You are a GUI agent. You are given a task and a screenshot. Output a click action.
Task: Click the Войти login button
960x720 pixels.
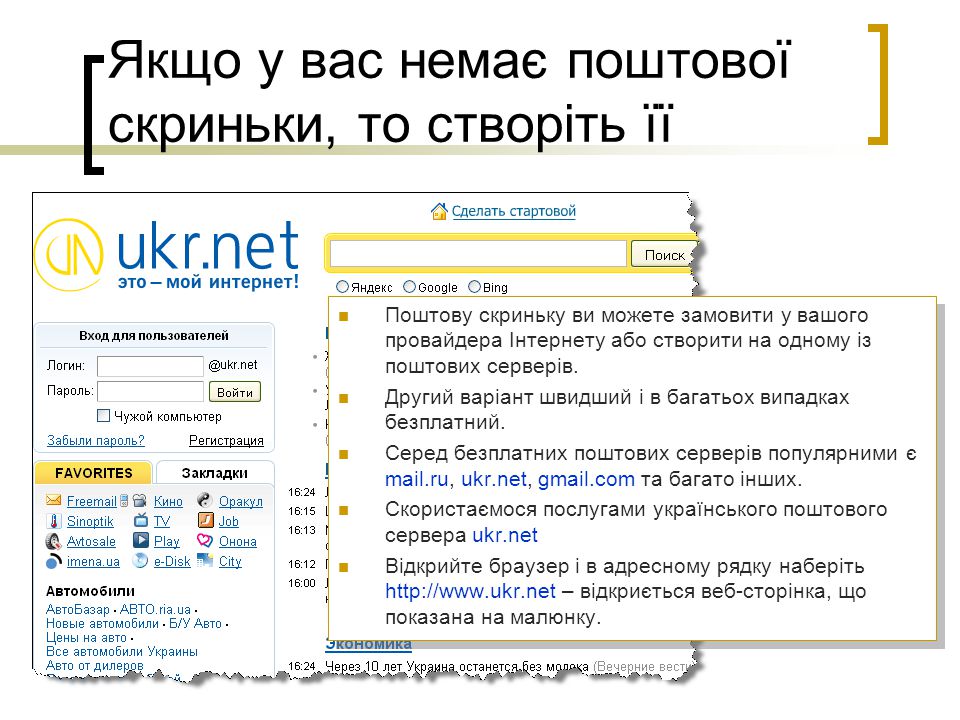coord(234,392)
